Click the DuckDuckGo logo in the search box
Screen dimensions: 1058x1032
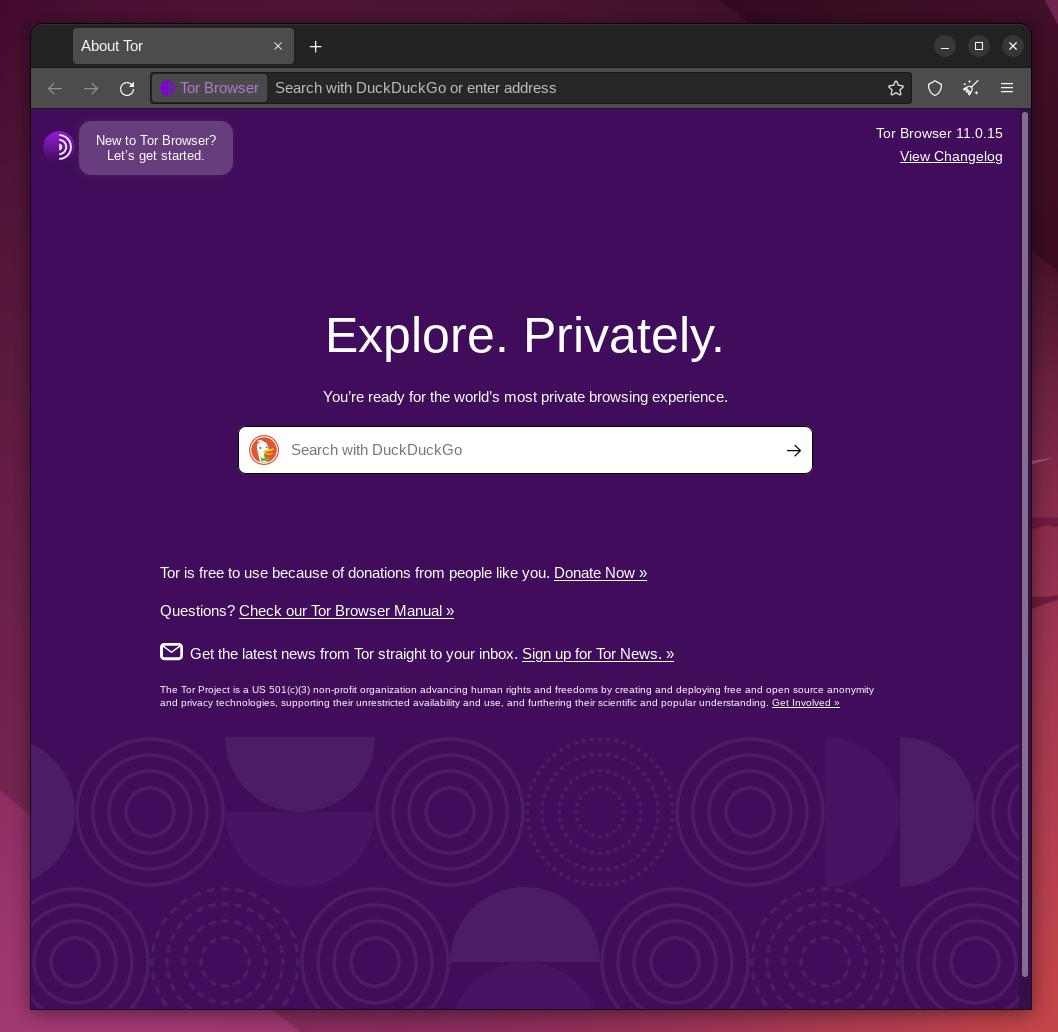(263, 450)
